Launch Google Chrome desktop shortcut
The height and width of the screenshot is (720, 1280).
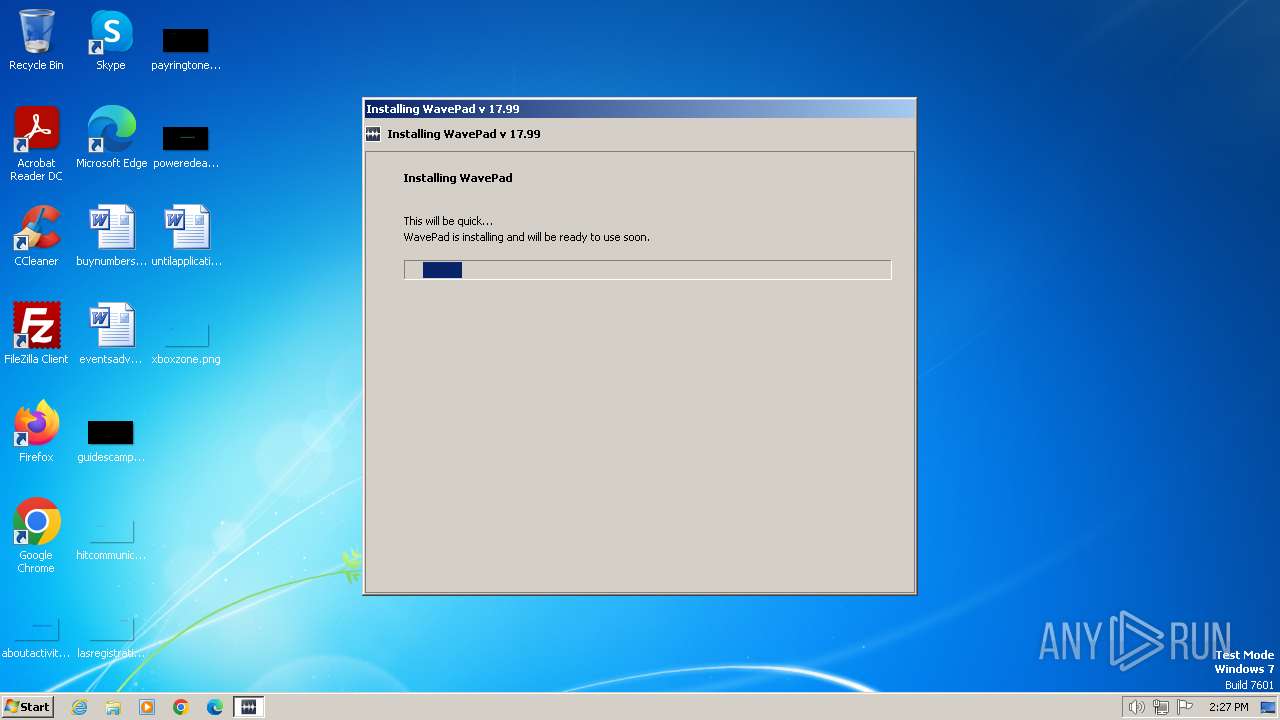[36, 536]
